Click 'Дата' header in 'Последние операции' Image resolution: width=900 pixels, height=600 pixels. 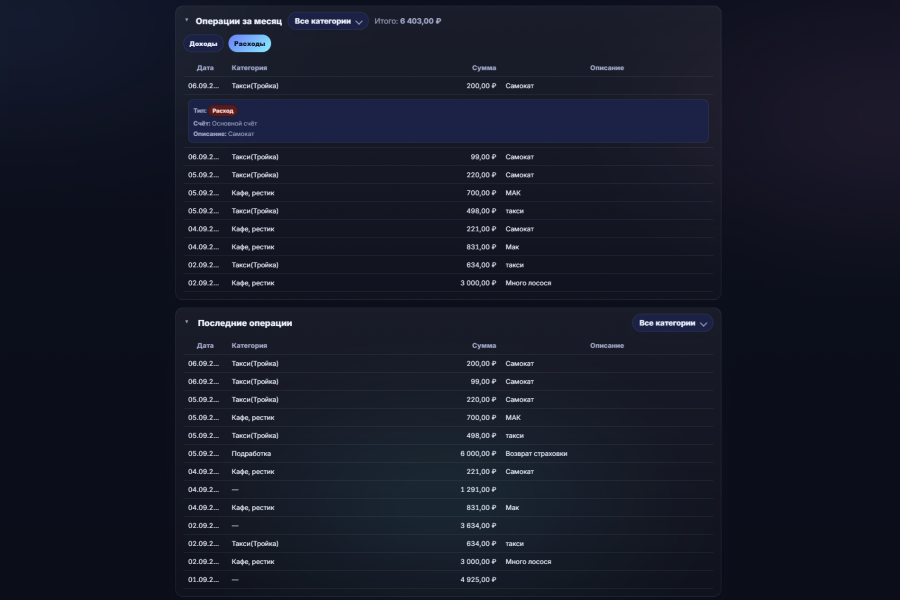(x=205, y=346)
